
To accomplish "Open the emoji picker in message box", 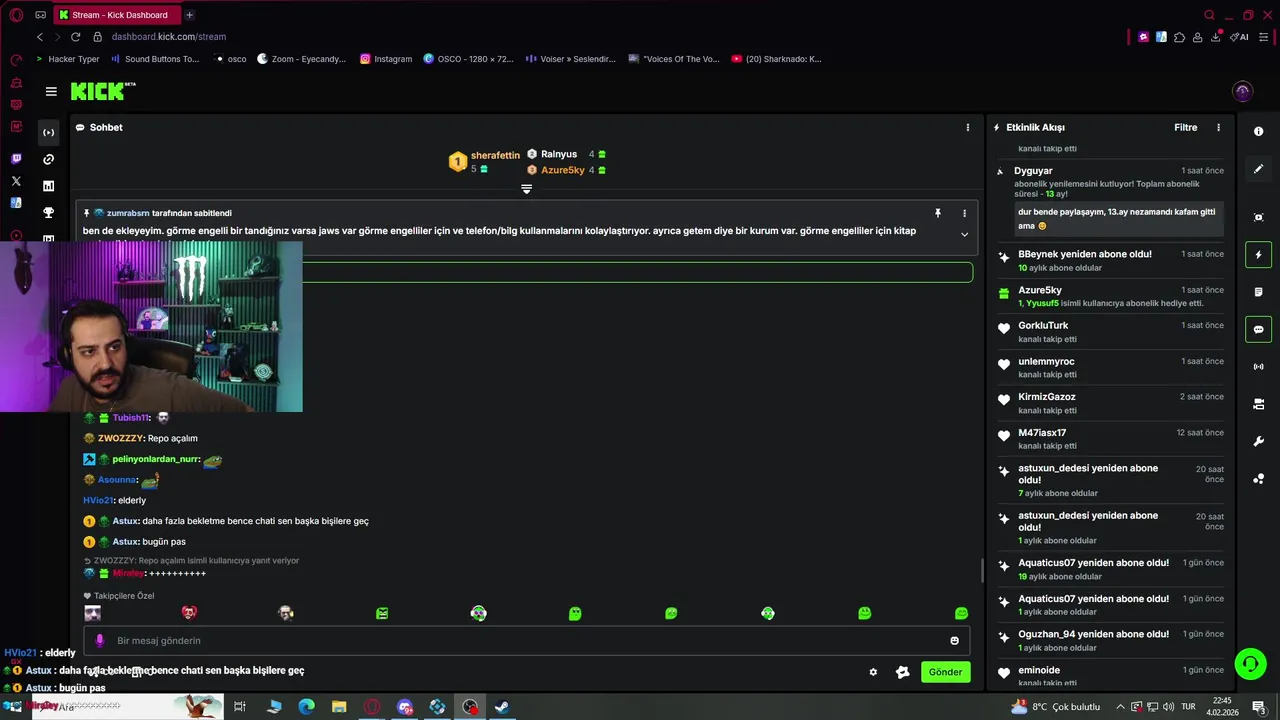I will [x=954, y=641].
